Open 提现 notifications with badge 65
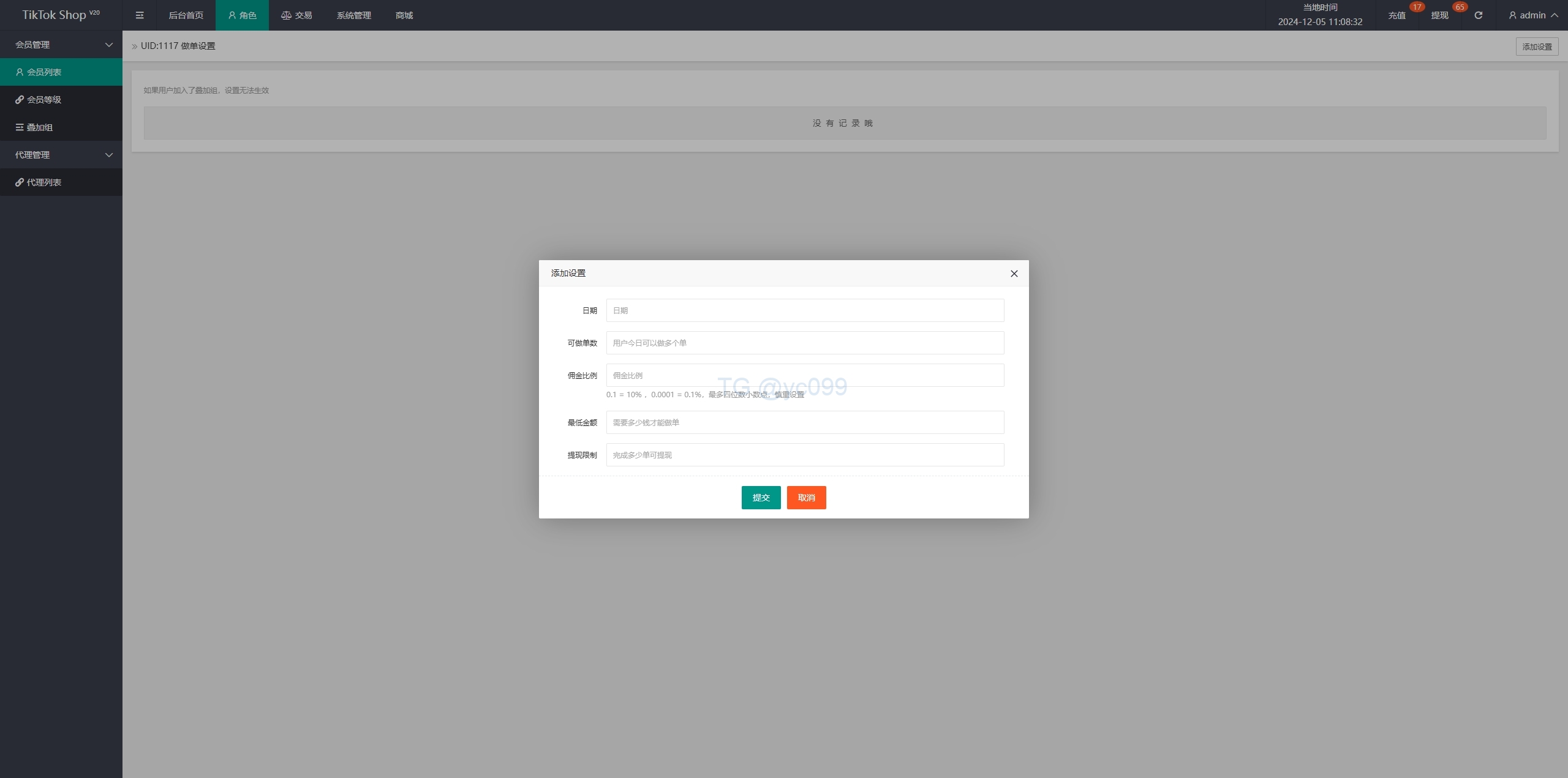 click(x=1439, y=15)
